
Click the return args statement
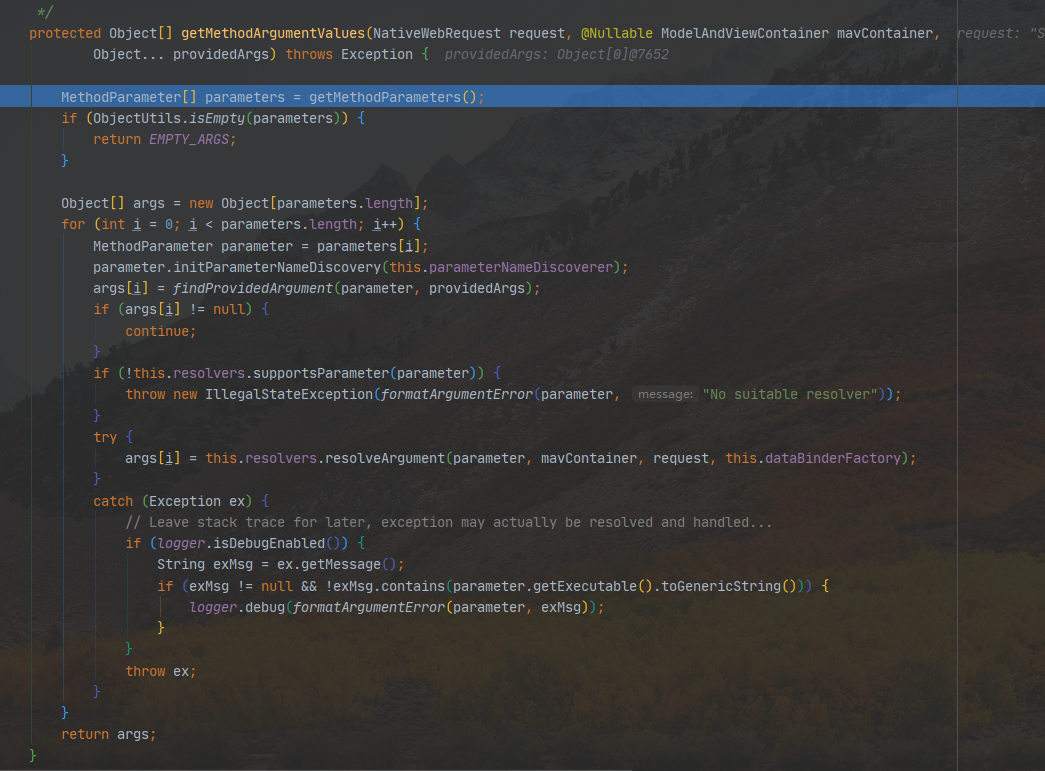109,734
